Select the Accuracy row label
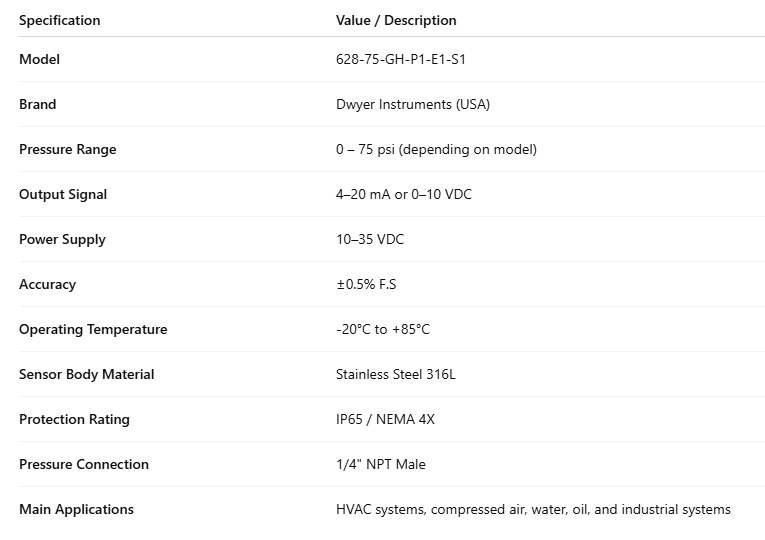Screen dimensions: 765x540 (47, 284)
